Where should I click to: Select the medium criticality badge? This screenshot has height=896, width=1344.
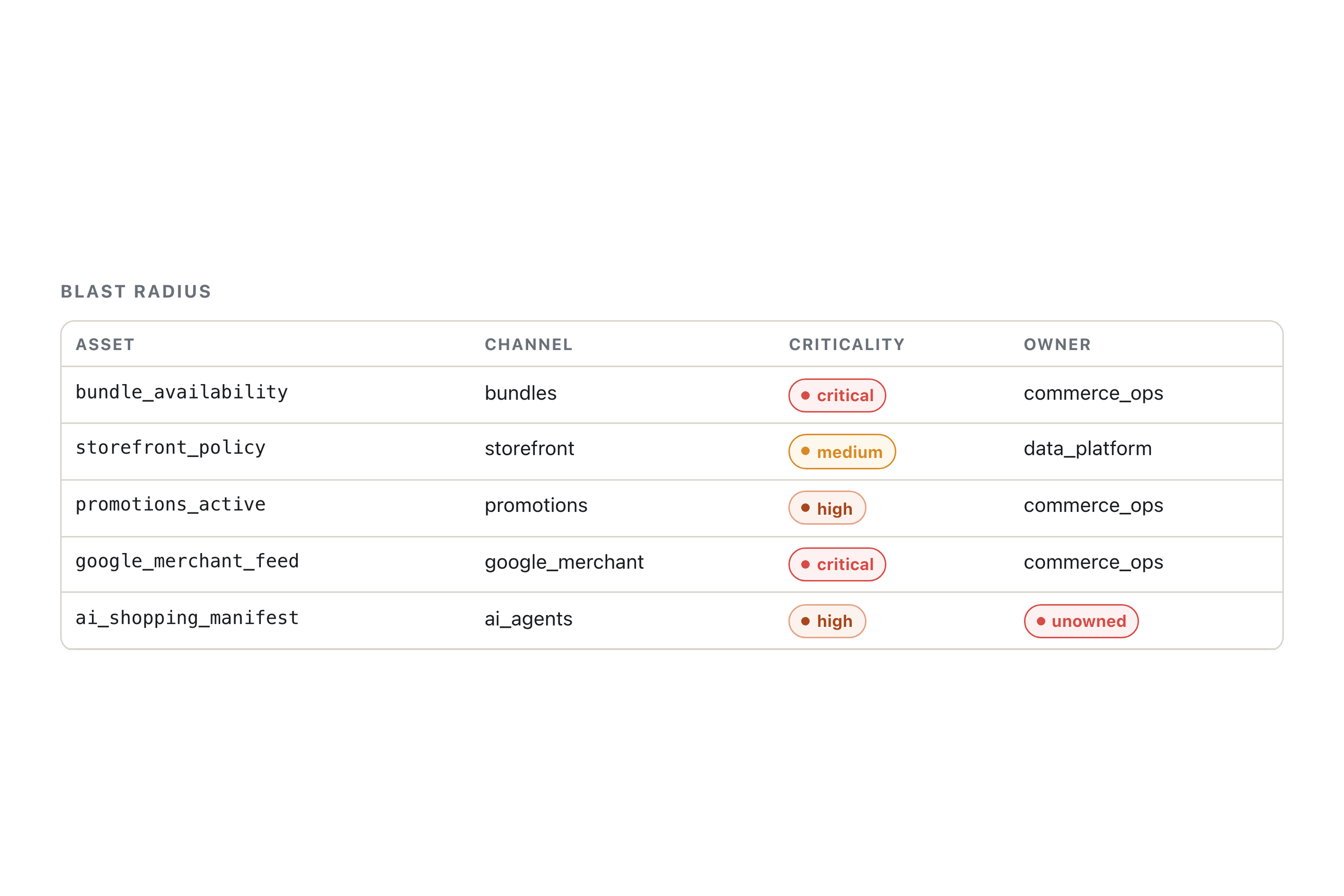coord(842,451)
